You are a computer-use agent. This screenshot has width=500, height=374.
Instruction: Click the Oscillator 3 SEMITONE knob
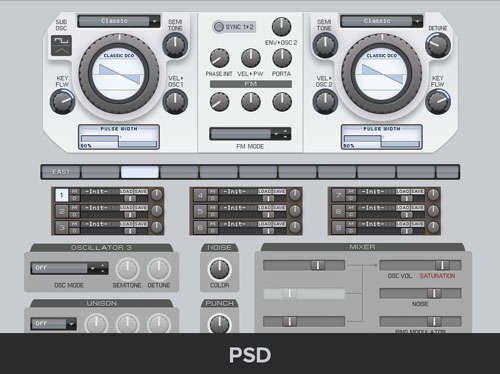[x=127, y=269]
